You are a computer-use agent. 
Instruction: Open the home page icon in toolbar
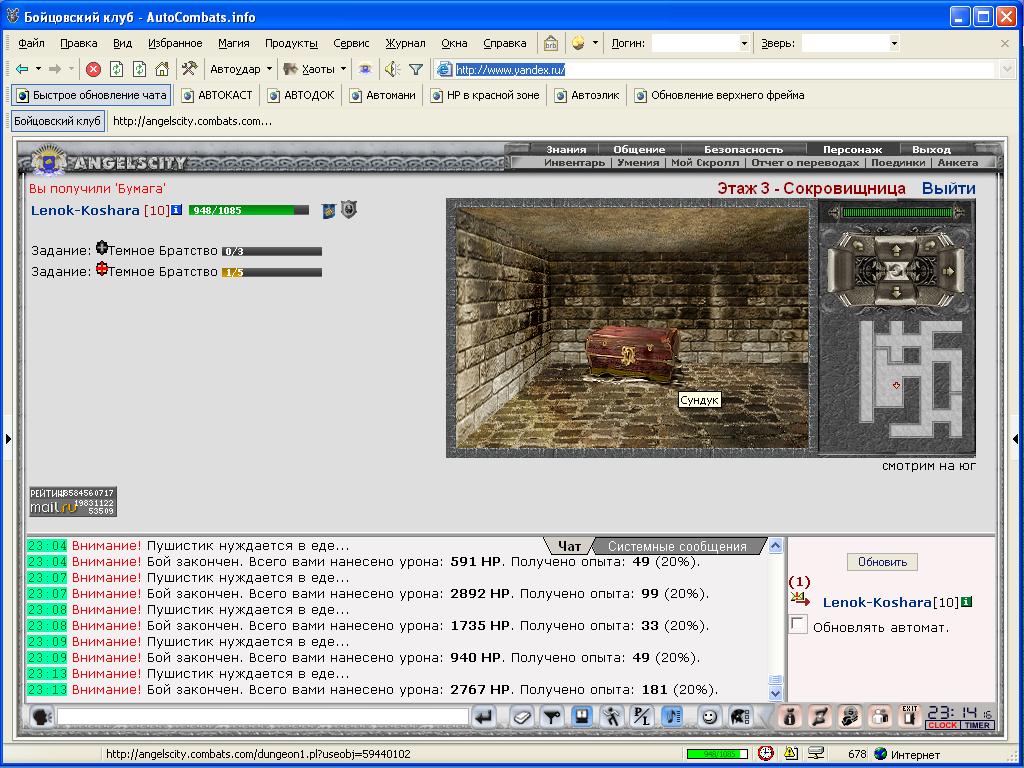click(162, 69)
